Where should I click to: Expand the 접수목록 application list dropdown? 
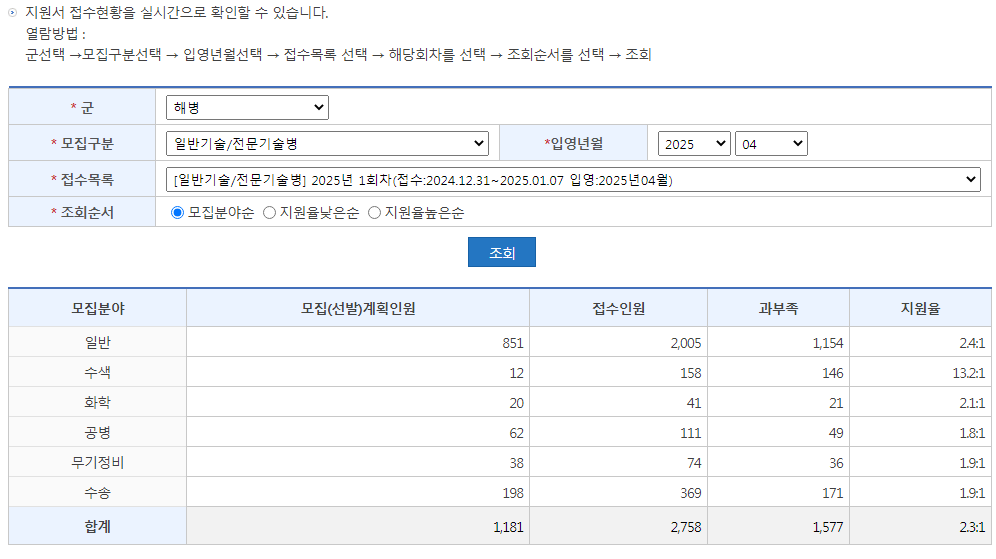pyautogui.click(x=574, y=180)
